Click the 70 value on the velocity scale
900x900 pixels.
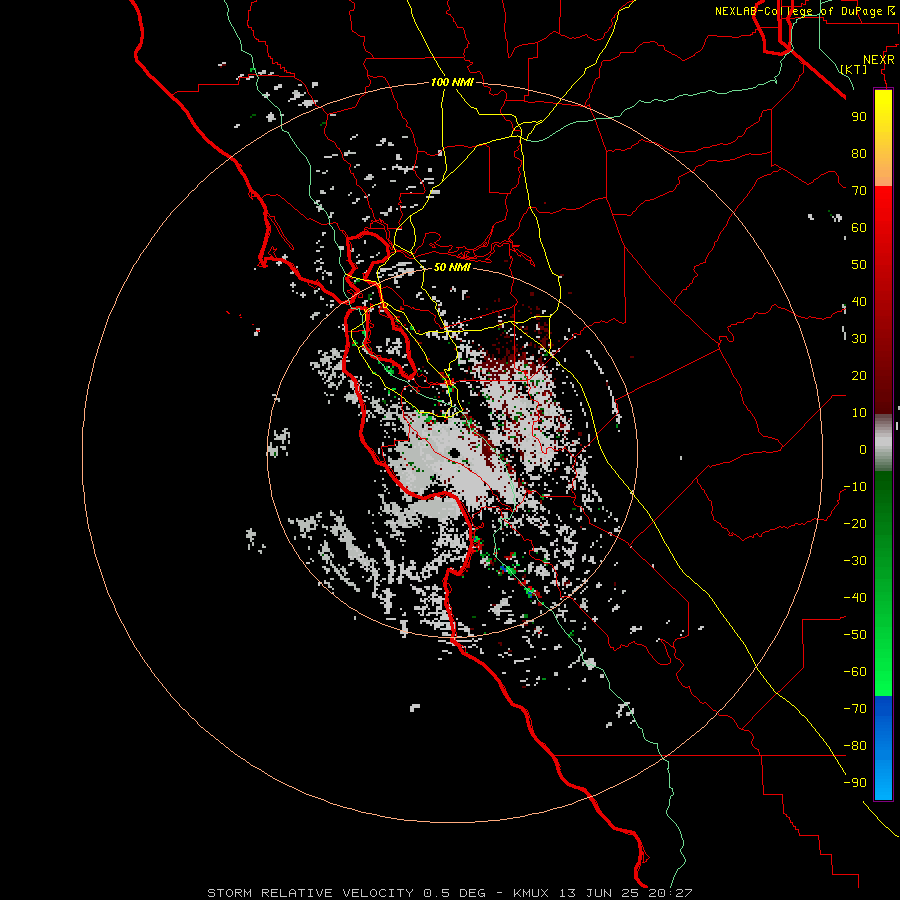(x=859, y=191)
